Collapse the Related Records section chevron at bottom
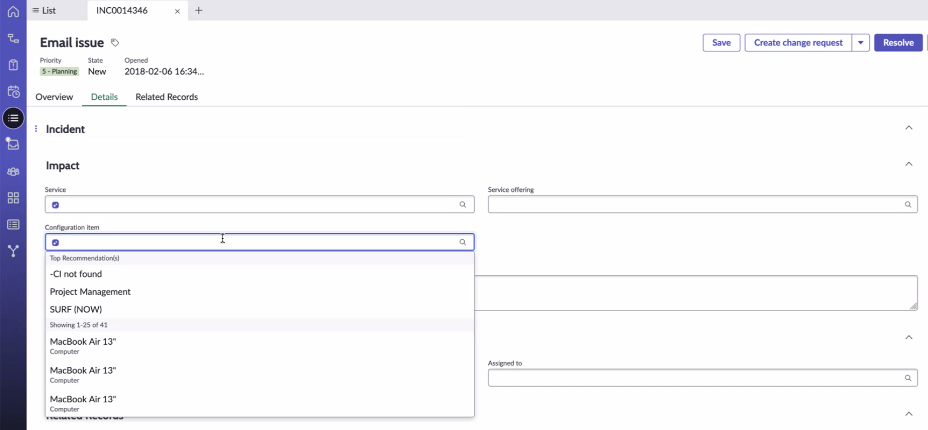The height and width of the screenshot is (430, 928). point(909,413)
